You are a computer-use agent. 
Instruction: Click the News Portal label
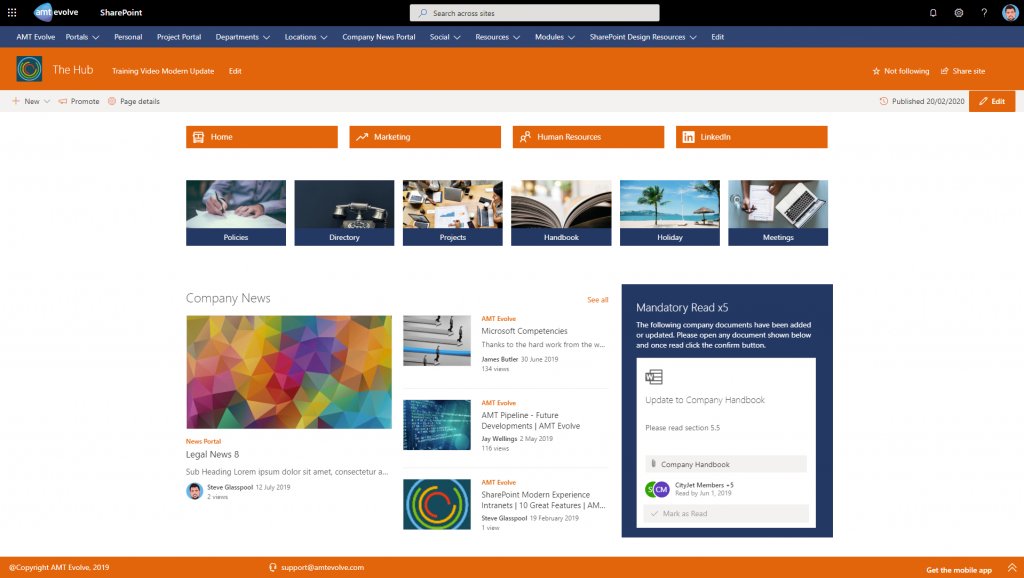pyautogui.click(x=203, y=442)
